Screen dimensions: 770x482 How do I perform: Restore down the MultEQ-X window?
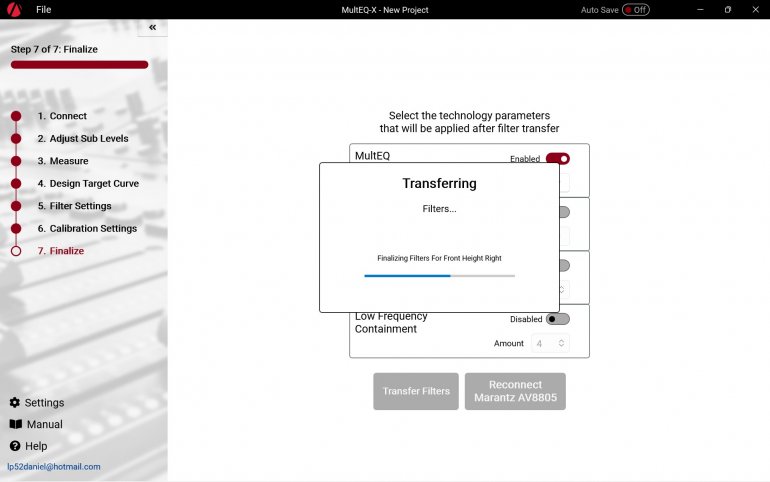(728, 9)
